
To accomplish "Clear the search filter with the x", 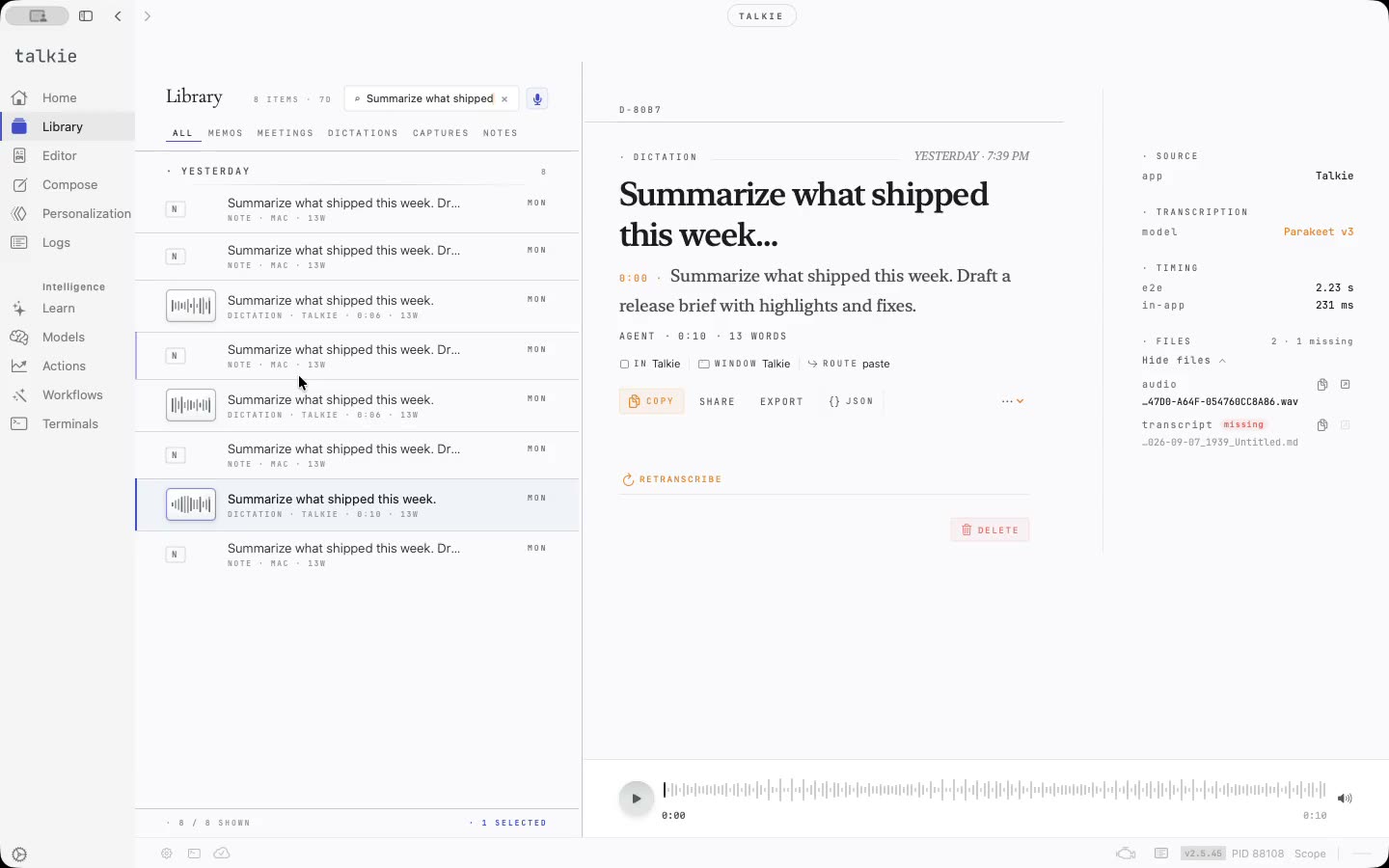I will 504,99.
